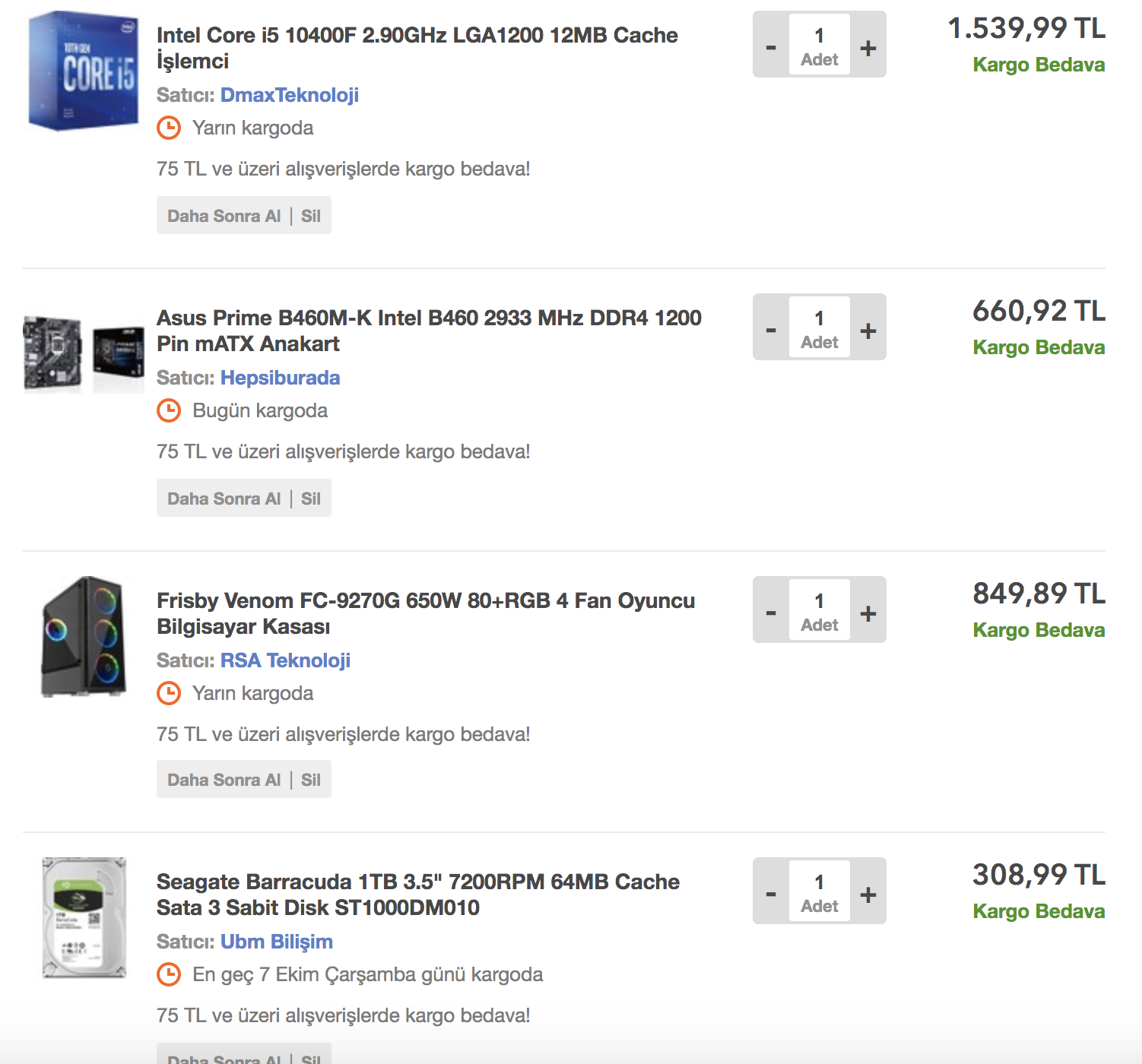Add one more Seagate Barracuda disk
The width and height of the screenshot is (1142, 1064).
(x=868, y=895)
